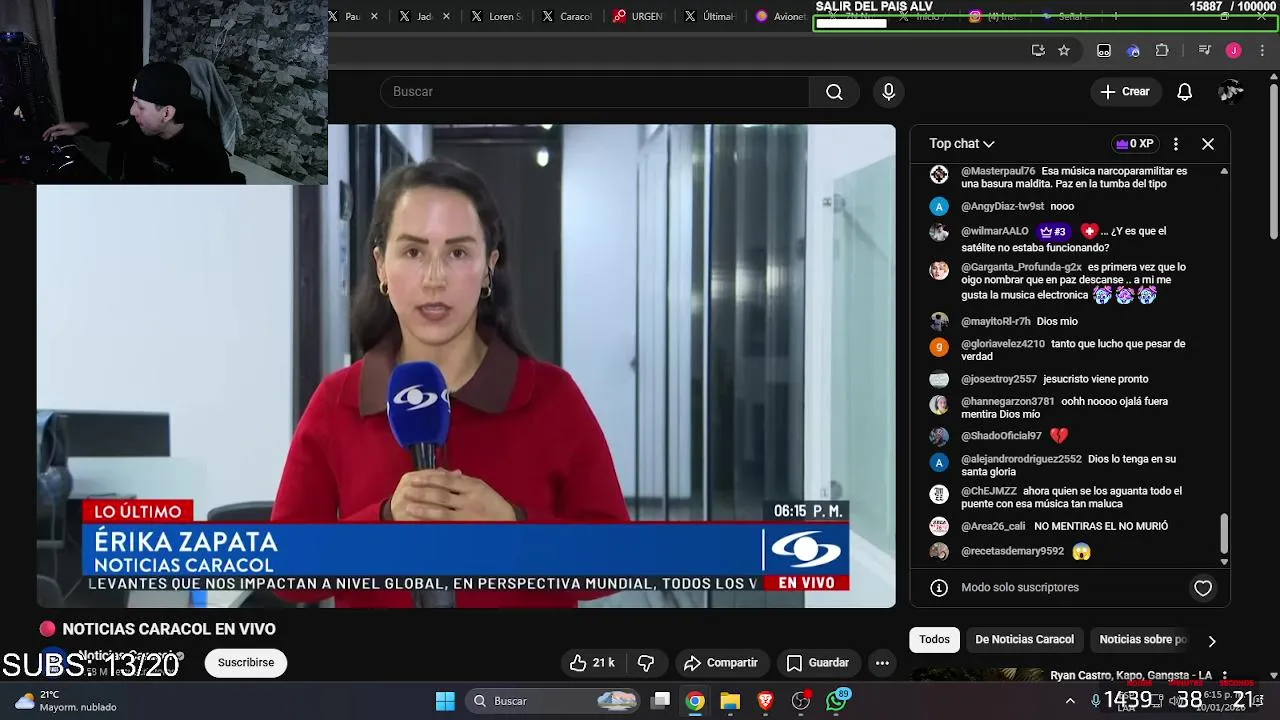Image resolution: width=1280 pixels, height=720 pixels.
Task: Select De Noticias Caracol filter chip
Action: pos(1024,640)
